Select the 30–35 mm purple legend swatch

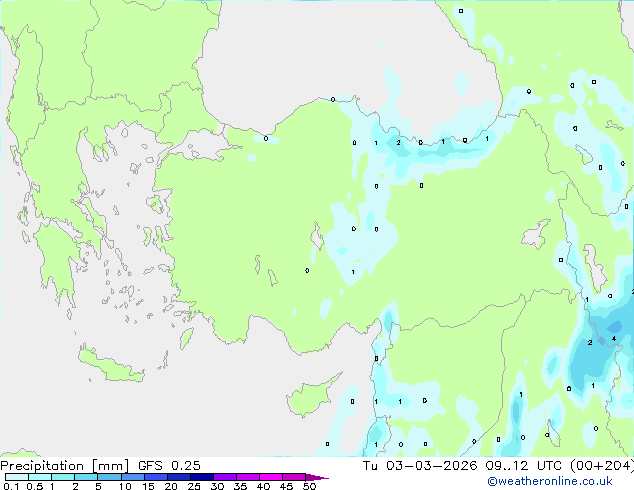225,477
